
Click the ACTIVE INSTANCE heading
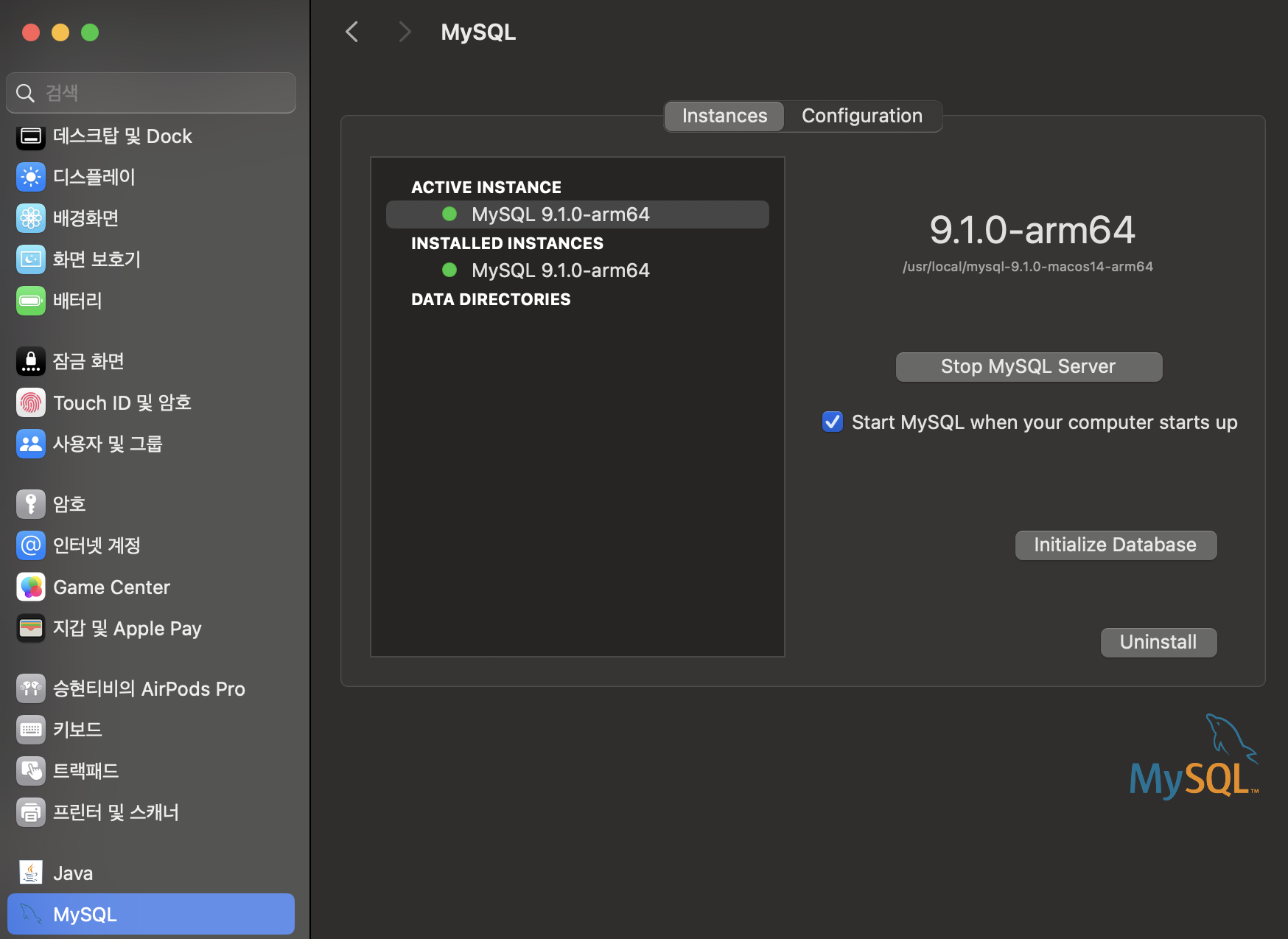click(x=486, y=187)
